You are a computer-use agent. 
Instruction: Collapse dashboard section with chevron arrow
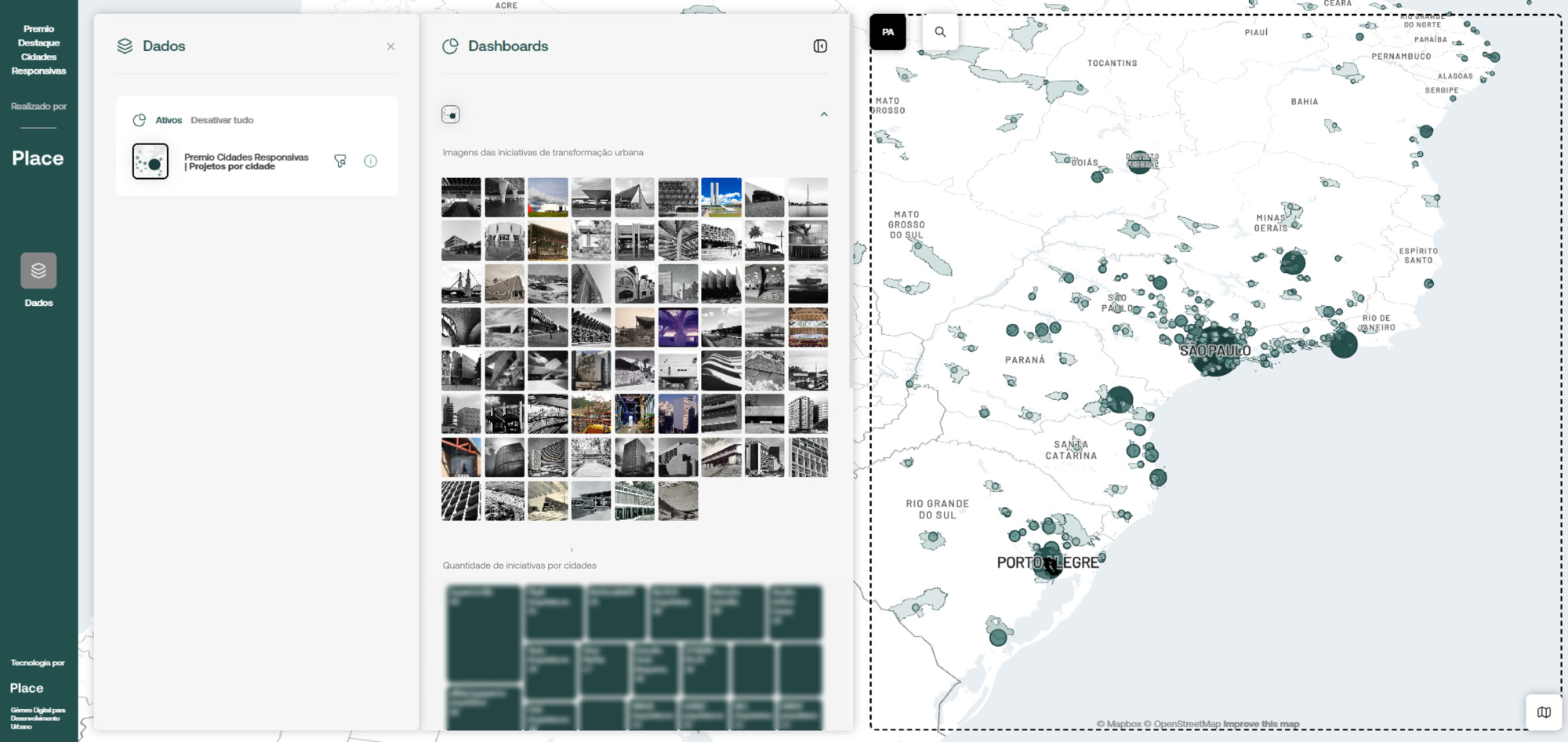823,115
